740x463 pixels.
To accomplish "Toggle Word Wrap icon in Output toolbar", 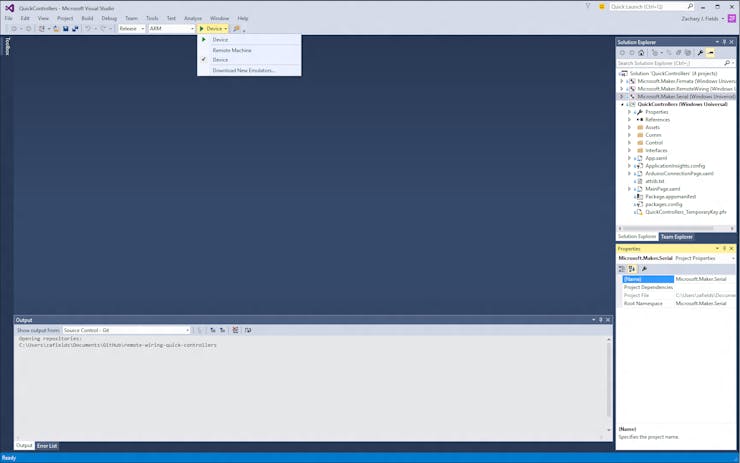I will [x=248, y=330].
